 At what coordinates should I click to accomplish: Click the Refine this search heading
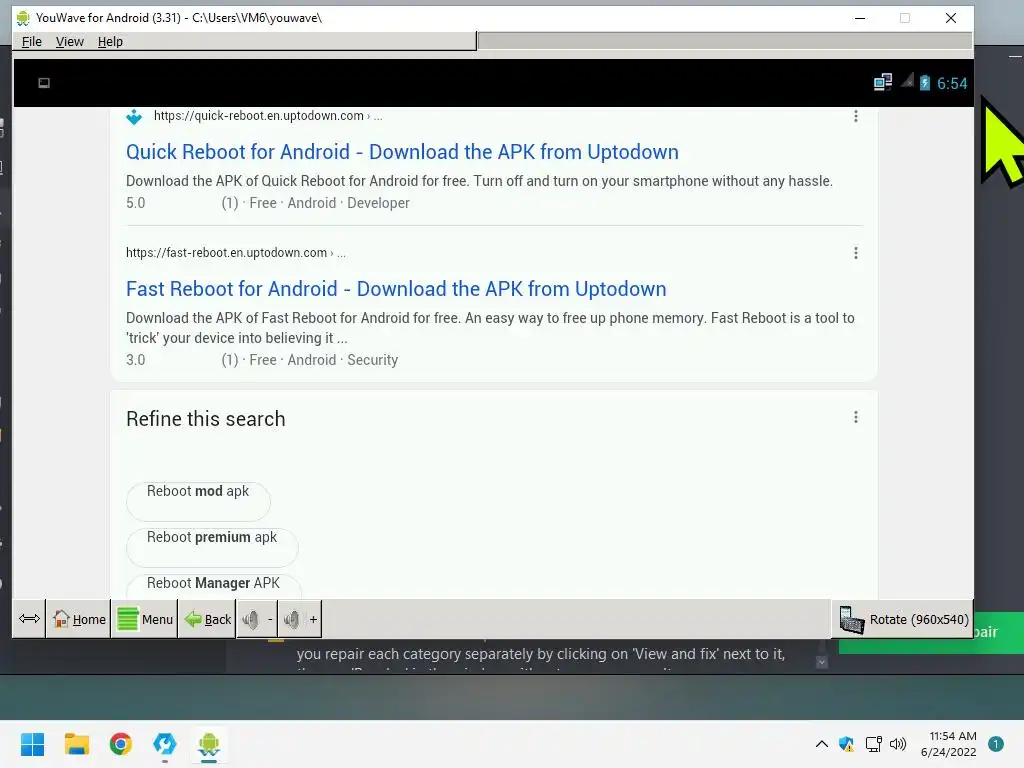coord(206,419)
